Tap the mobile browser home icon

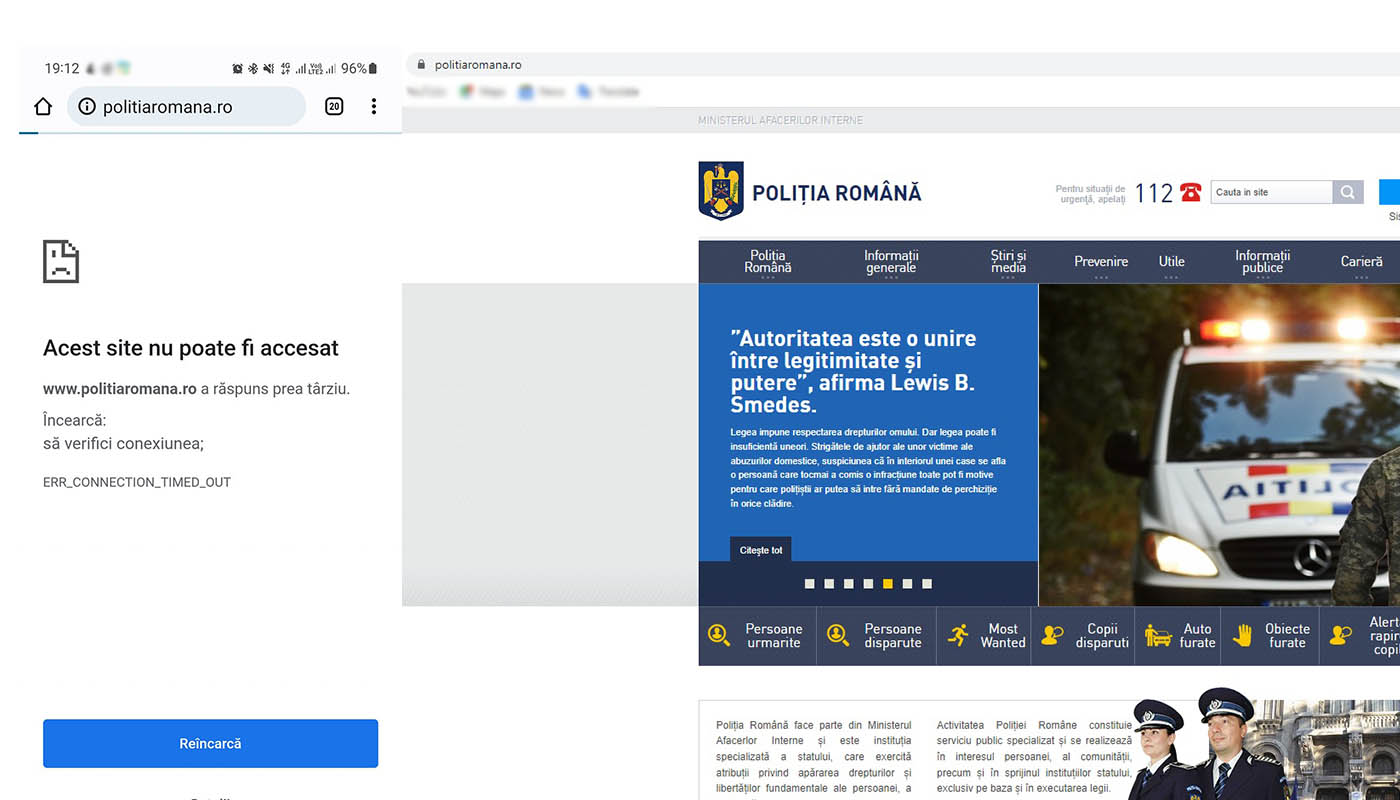click(43, 107)
